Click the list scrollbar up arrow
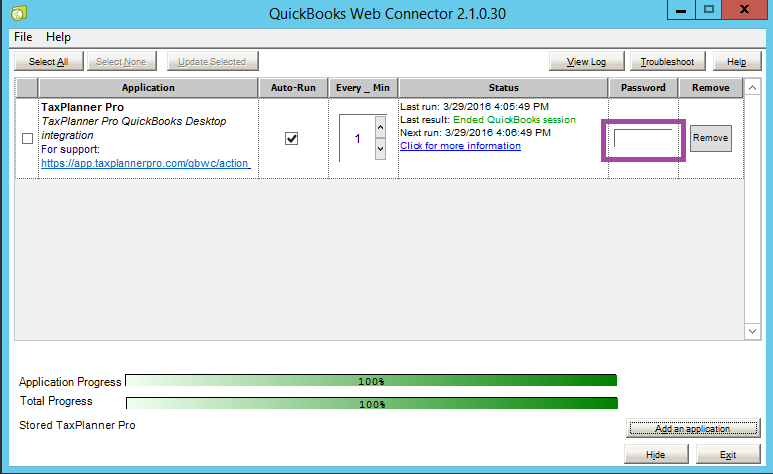The image size is (773, 474). tap(752, 88)
